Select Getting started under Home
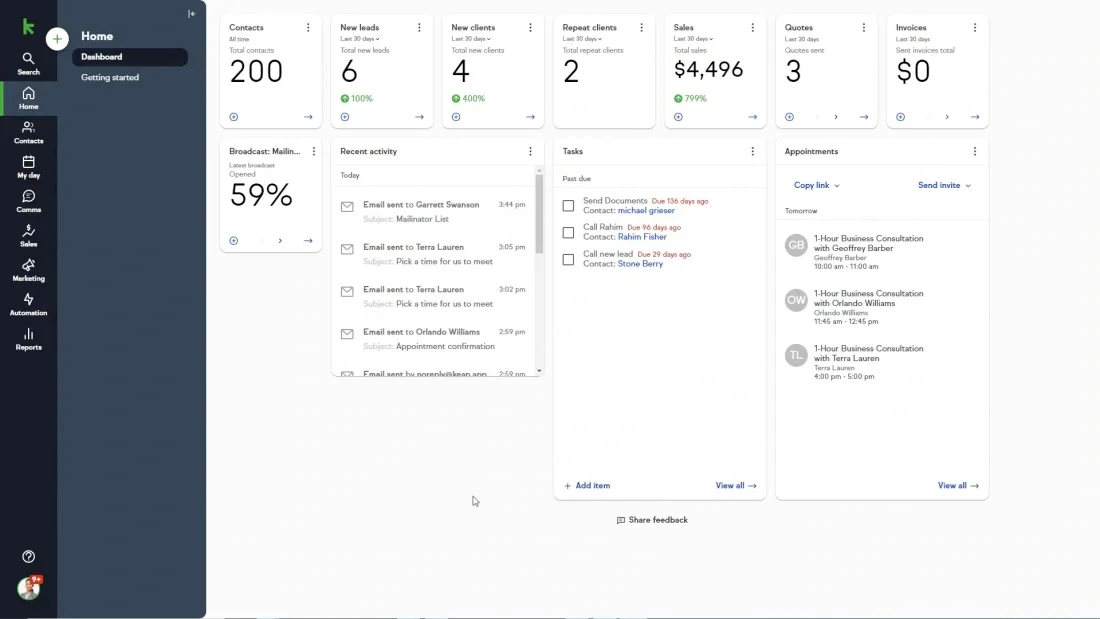1100x619 pixels. (109, 77)
